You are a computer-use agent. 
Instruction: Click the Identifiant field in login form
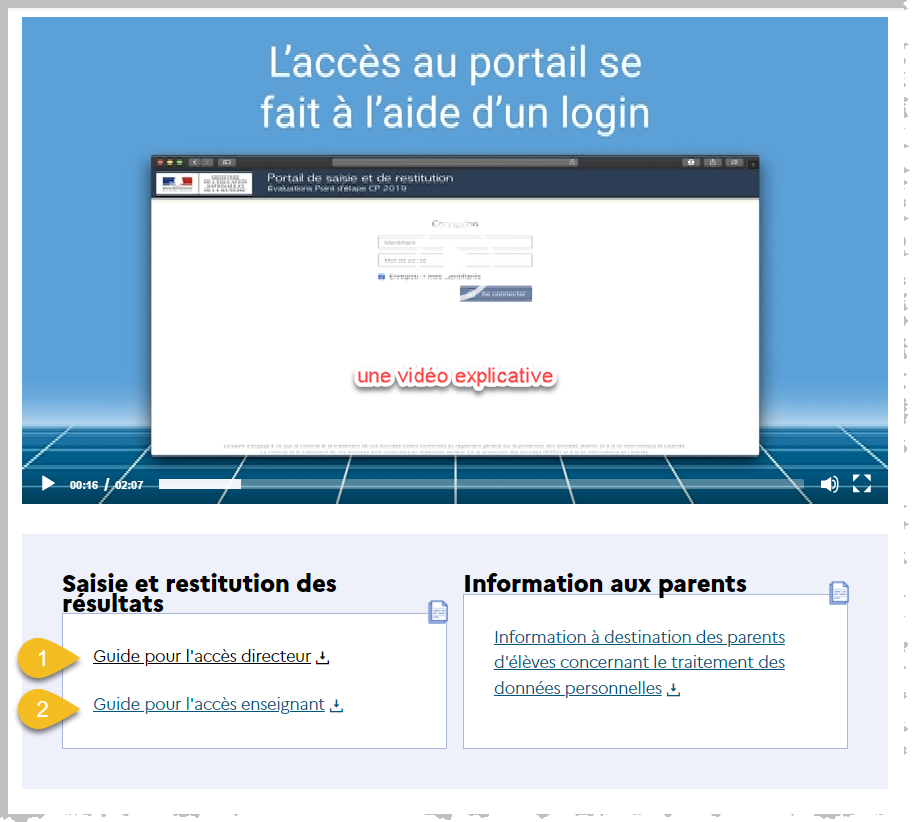pyautogui.click(x=455, y=242)
